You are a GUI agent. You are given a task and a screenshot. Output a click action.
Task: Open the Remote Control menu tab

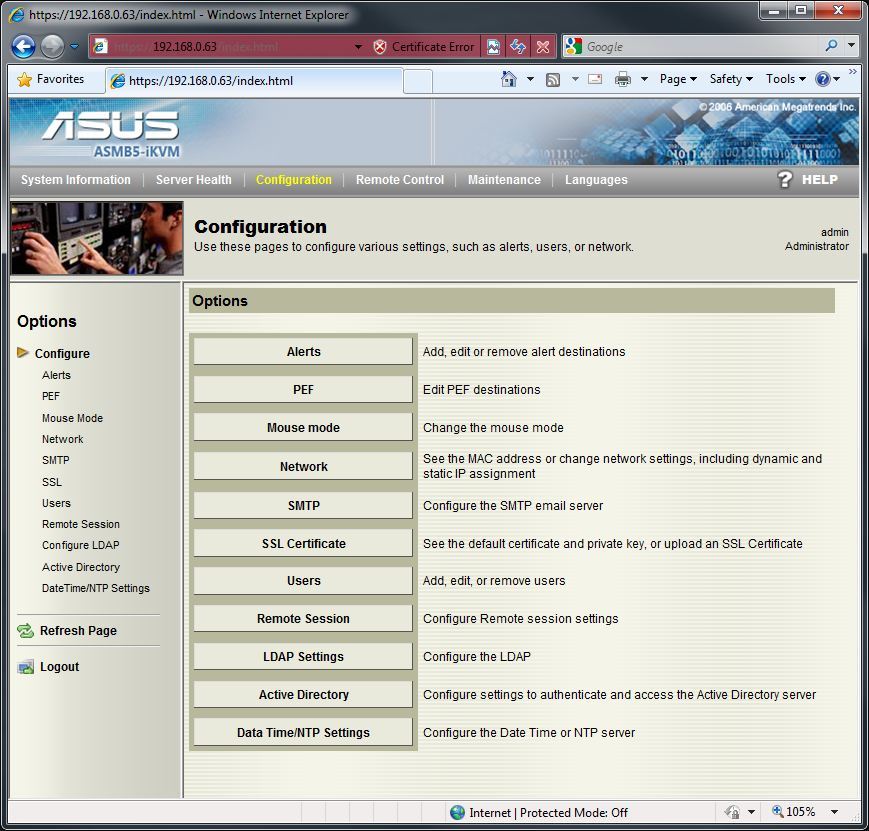point(399,180)
